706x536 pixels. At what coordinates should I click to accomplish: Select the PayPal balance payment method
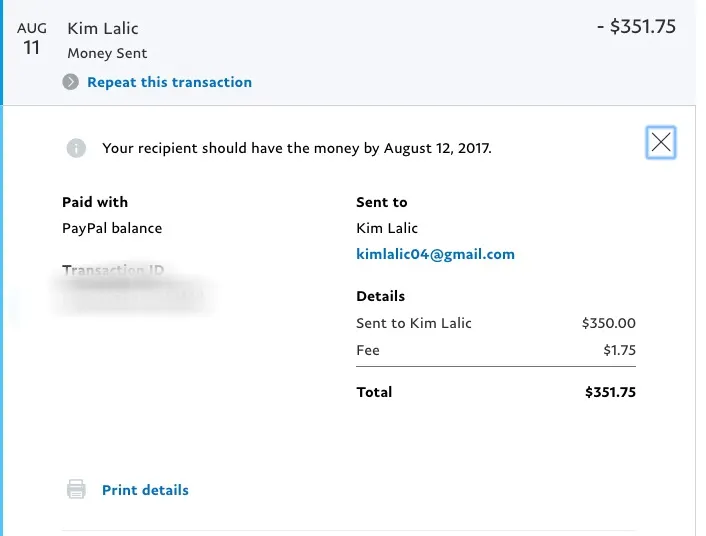112,228
